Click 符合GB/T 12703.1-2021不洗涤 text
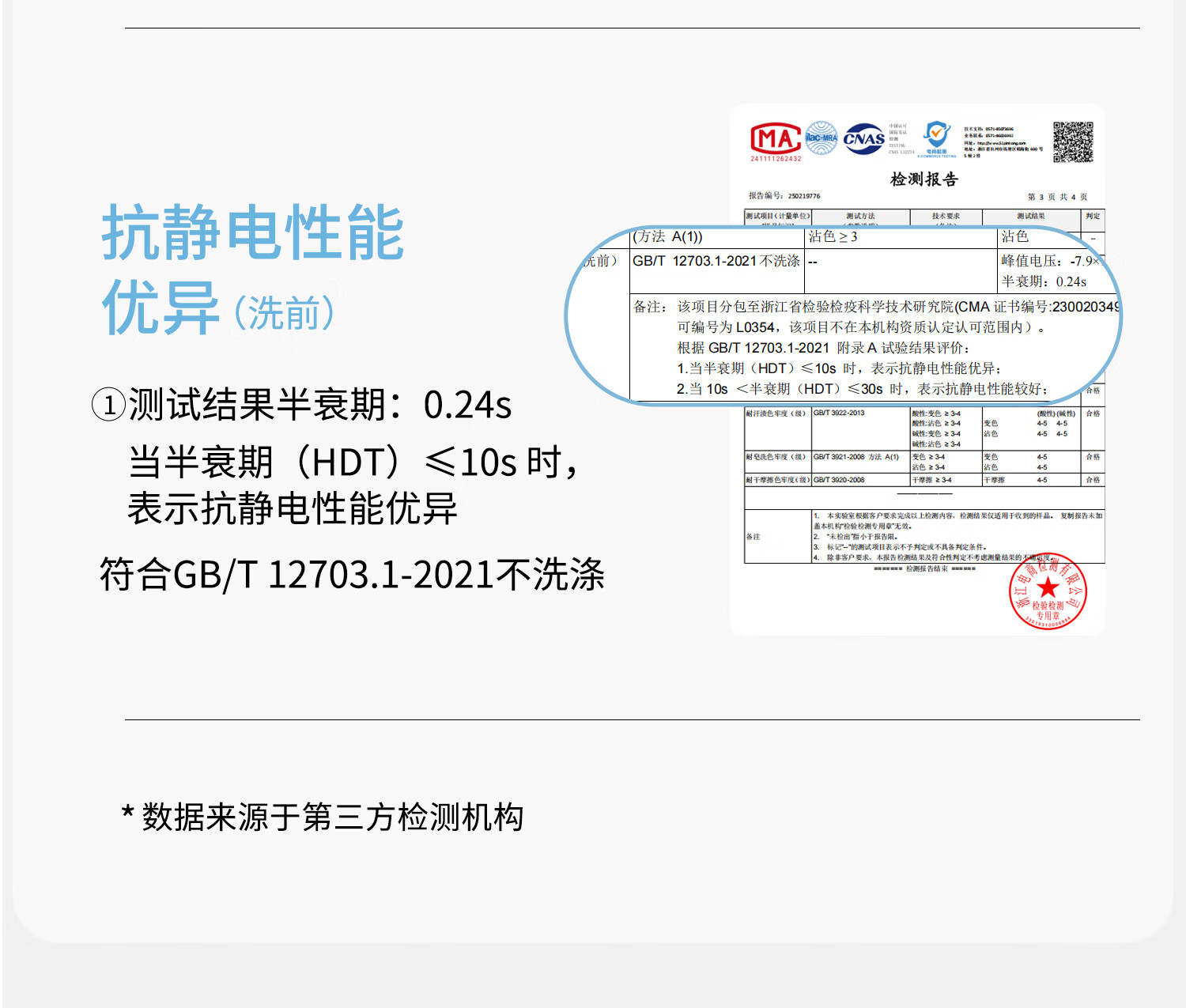This screenshot has width=1186, height=1008. coord(352,575)
